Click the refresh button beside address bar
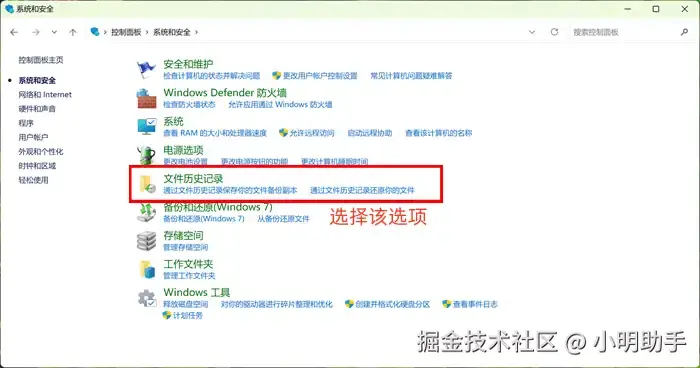This screenshot has height=368, width=700. click(x=554, y=32)
